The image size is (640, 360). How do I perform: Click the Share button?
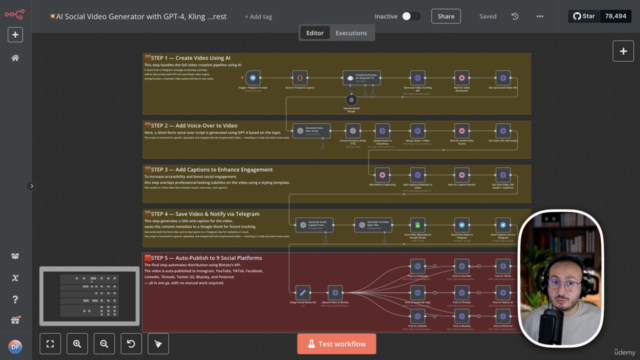tap(446, 16)
